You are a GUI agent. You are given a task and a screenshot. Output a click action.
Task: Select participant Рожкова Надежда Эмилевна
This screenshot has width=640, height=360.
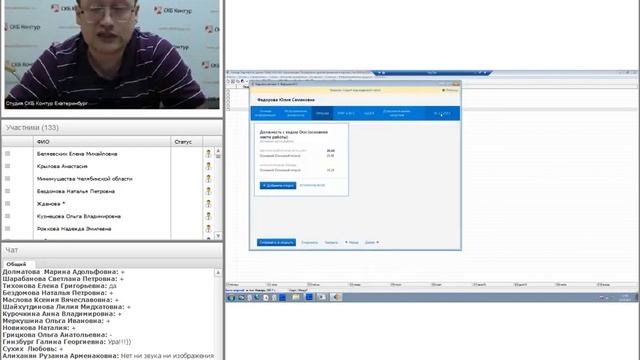point(74,229)
